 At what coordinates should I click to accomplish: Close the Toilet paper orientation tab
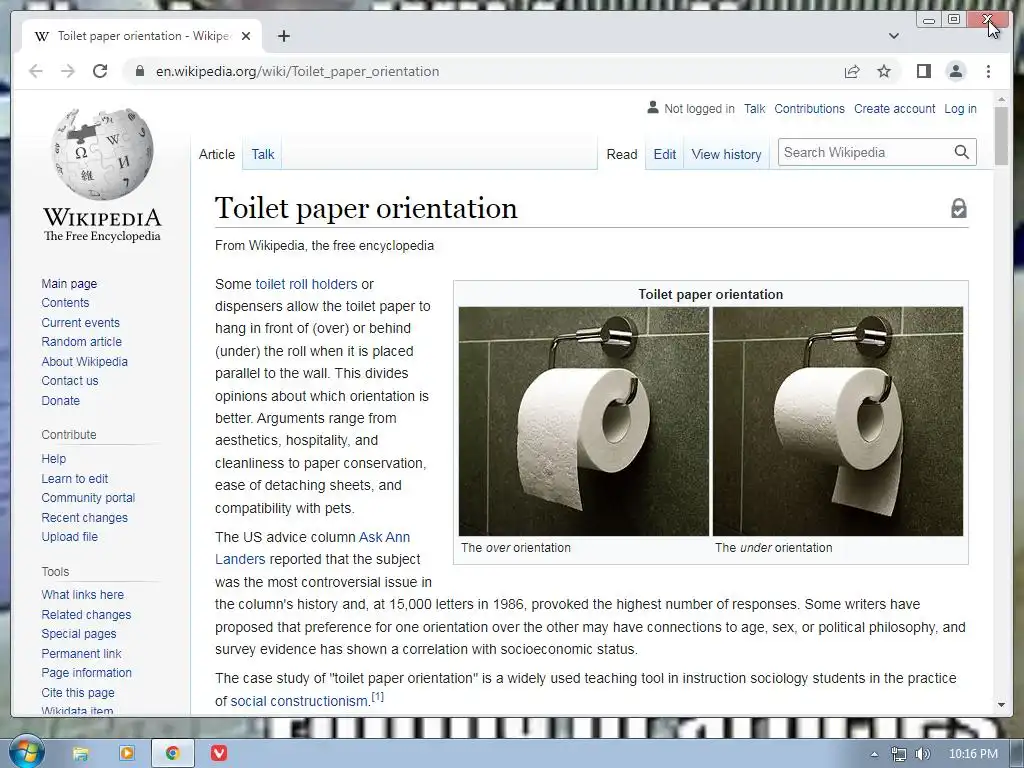pos(246,36)
